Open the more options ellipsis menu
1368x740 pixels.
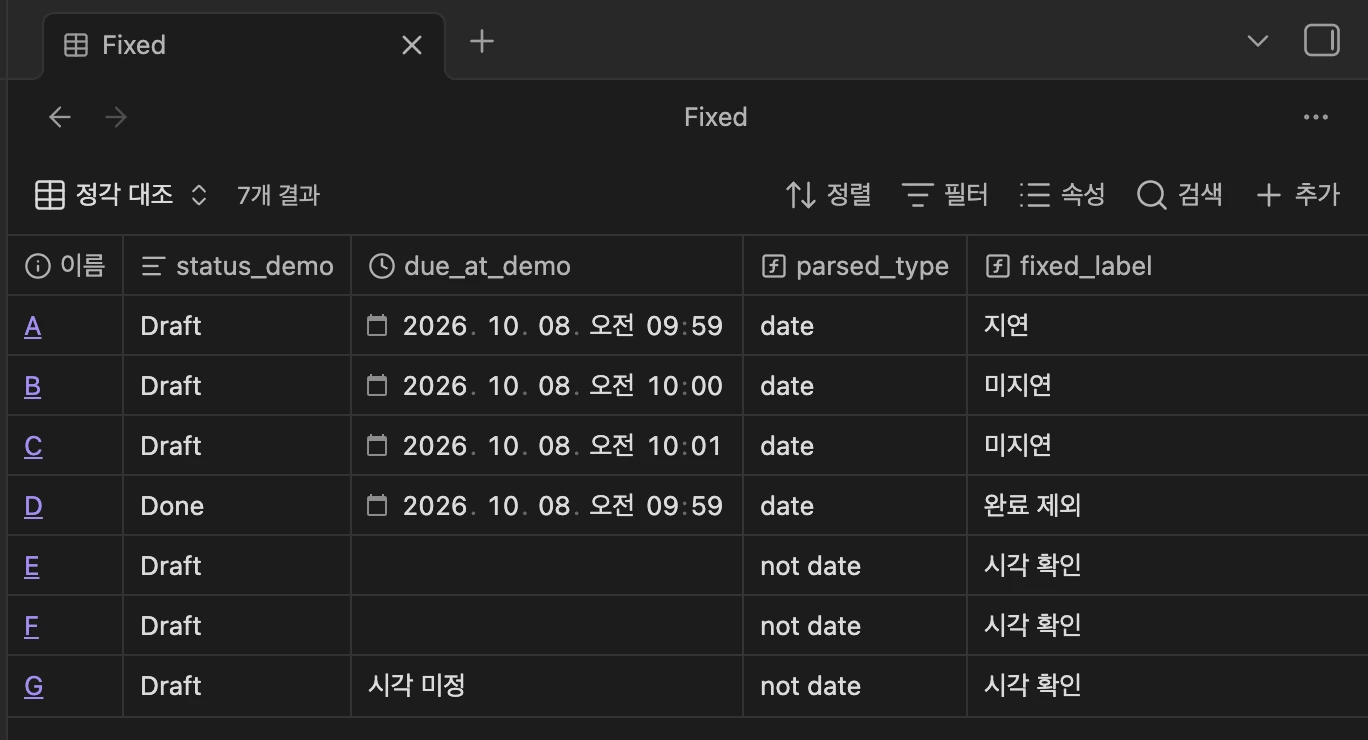pyautogui.click(x=1316, y=117)
